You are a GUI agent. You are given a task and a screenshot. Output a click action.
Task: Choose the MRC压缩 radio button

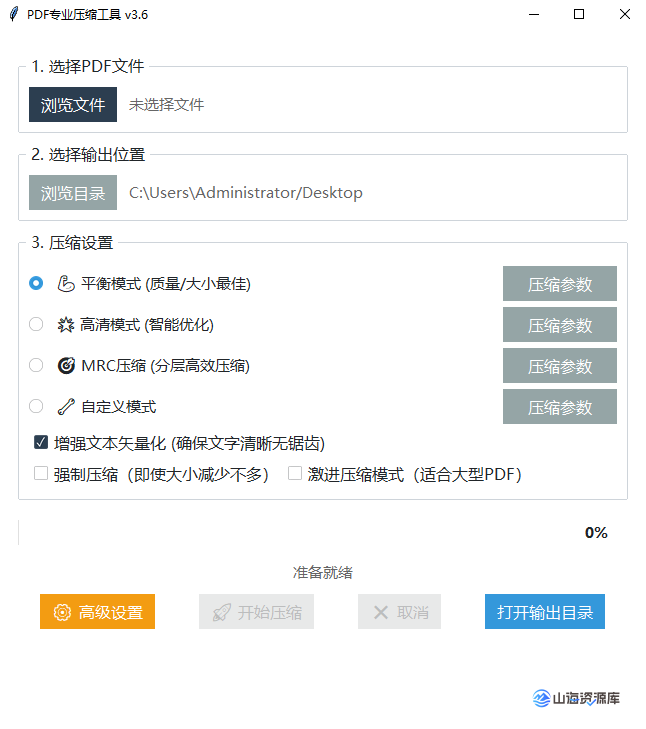(36, 366)
